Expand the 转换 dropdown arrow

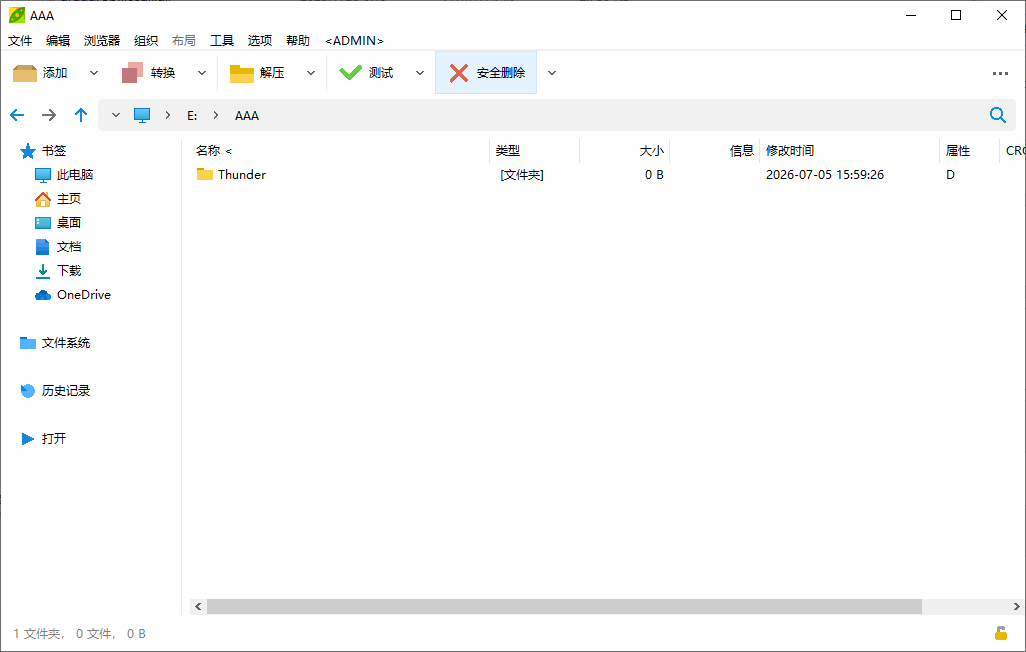coord(202,73)
